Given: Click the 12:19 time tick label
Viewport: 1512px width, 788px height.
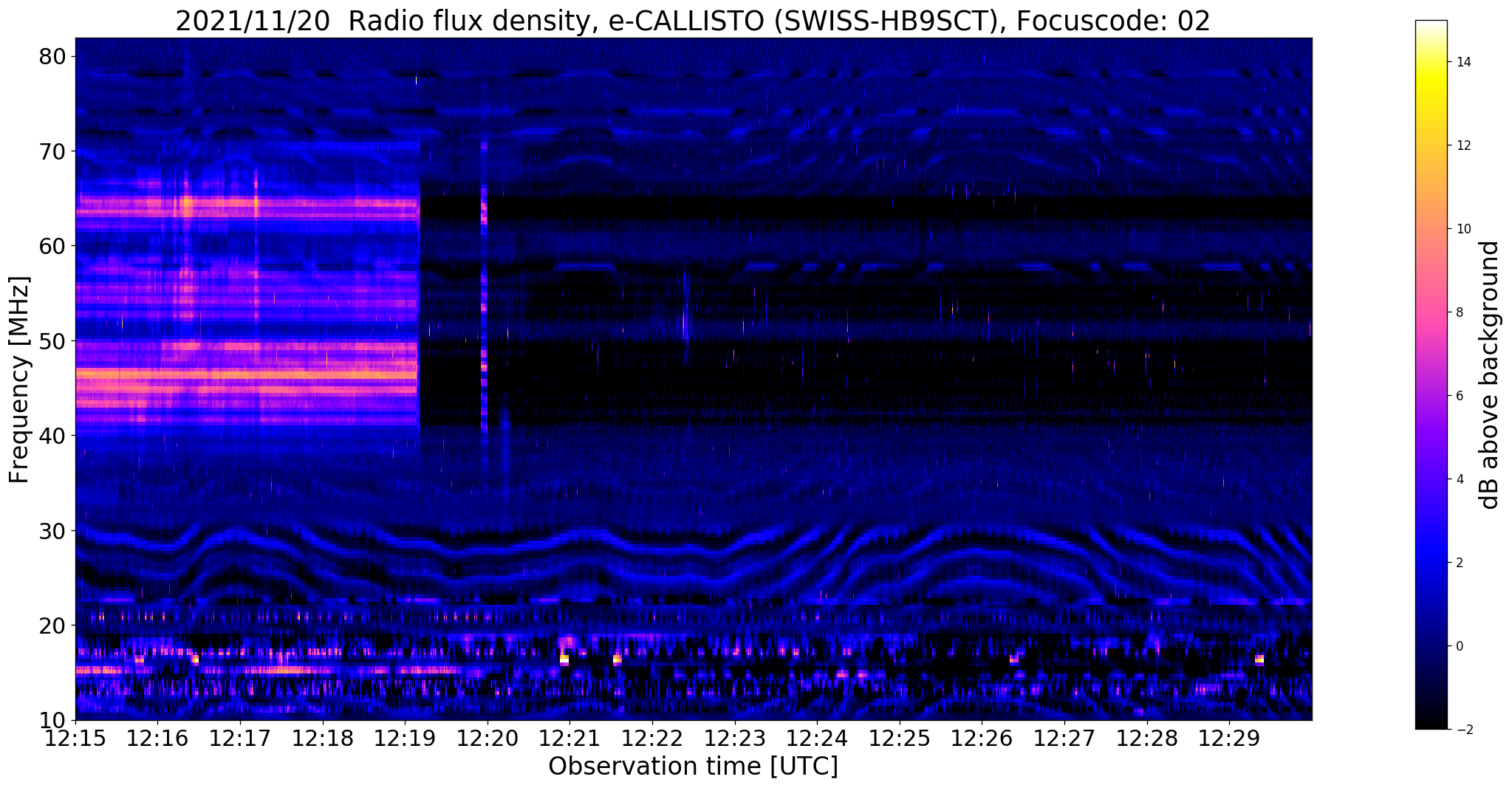Looking at the screenshot, I should point(405,738).
